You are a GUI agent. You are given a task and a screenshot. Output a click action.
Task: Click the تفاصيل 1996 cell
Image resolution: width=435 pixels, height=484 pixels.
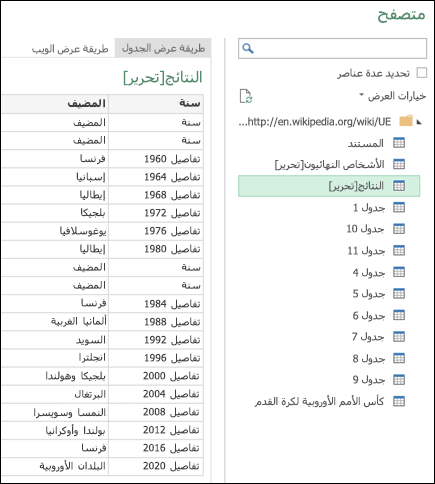coord(156,358)
